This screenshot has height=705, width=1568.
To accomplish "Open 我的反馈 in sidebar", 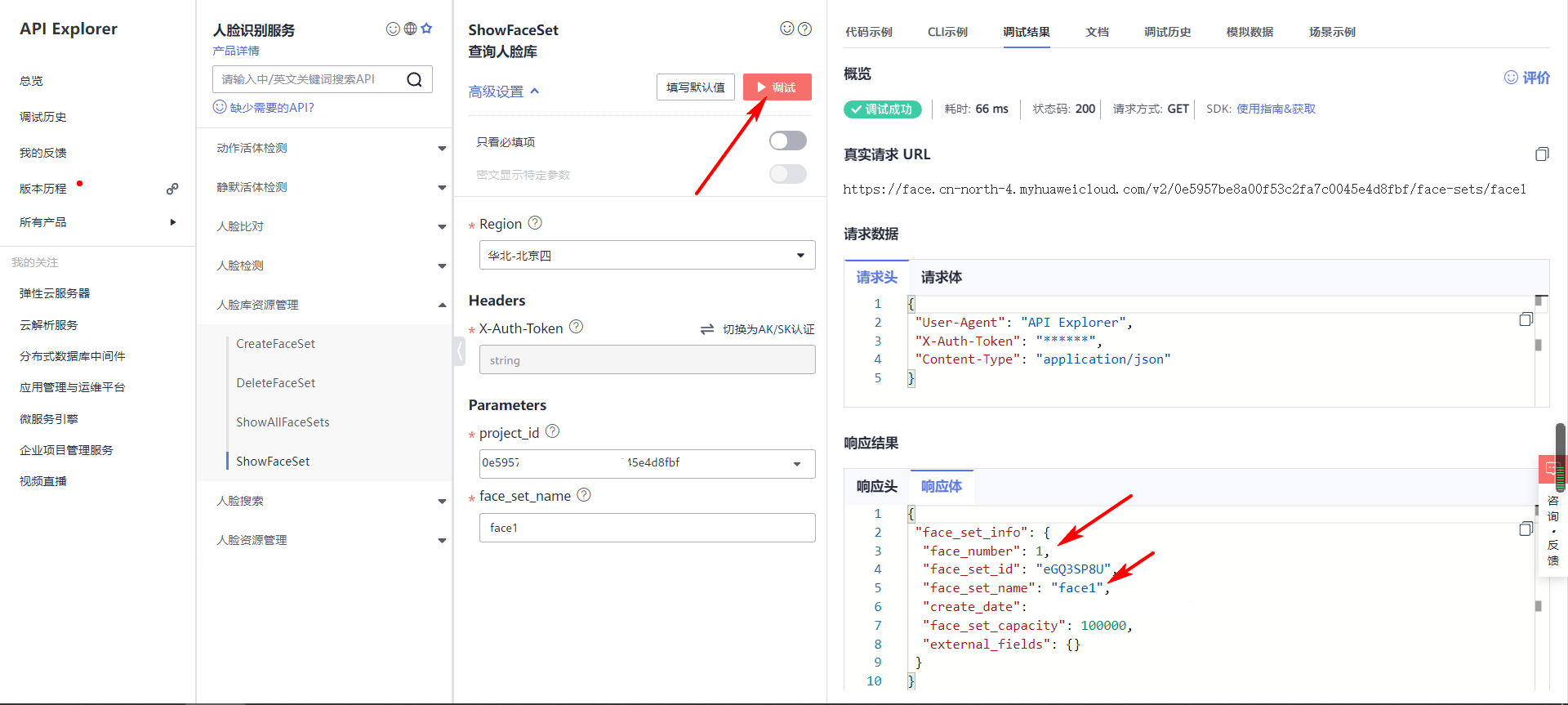I will click(x=42, y=153).
